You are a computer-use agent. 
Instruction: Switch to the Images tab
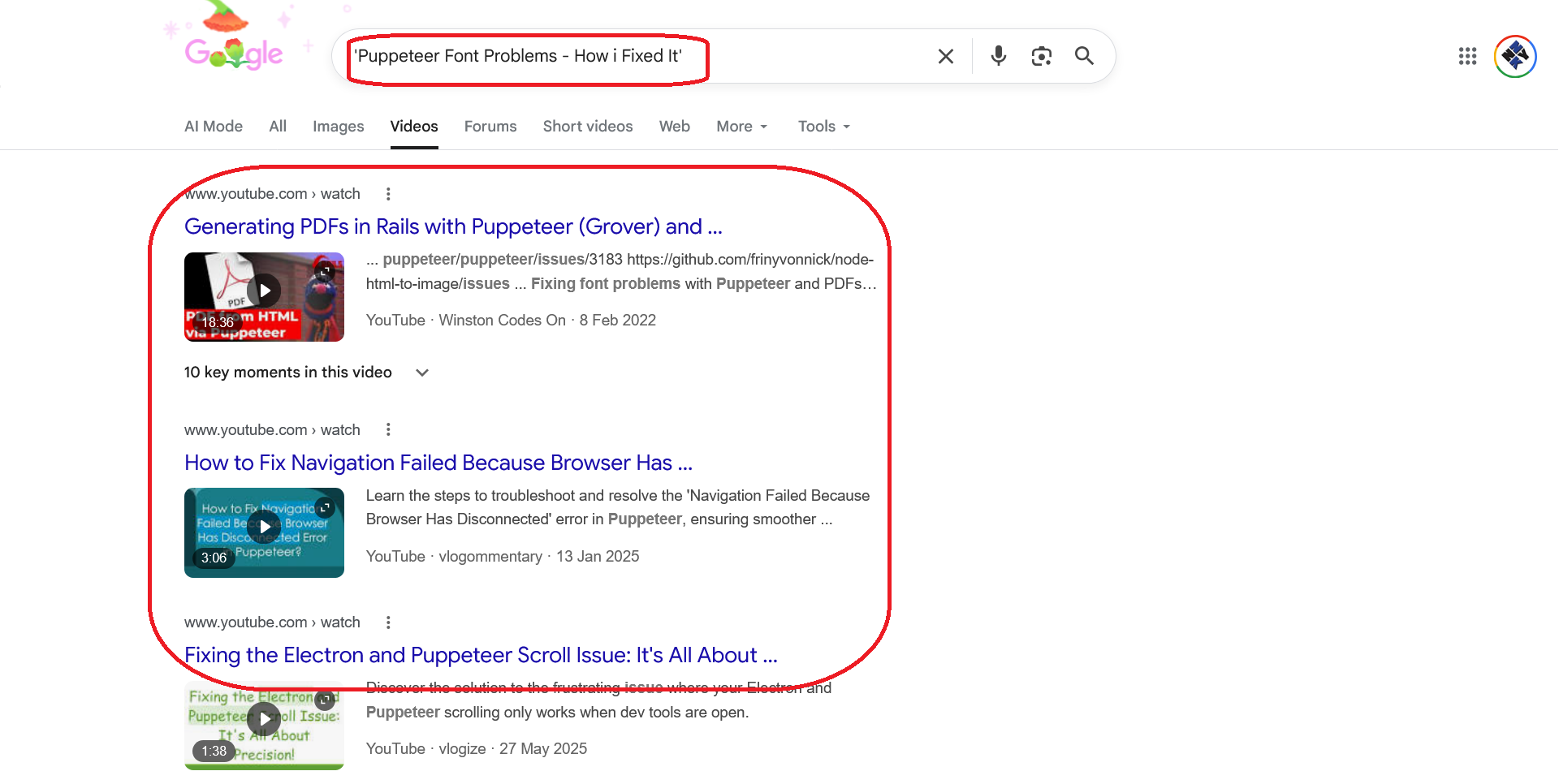pos(338,127)
